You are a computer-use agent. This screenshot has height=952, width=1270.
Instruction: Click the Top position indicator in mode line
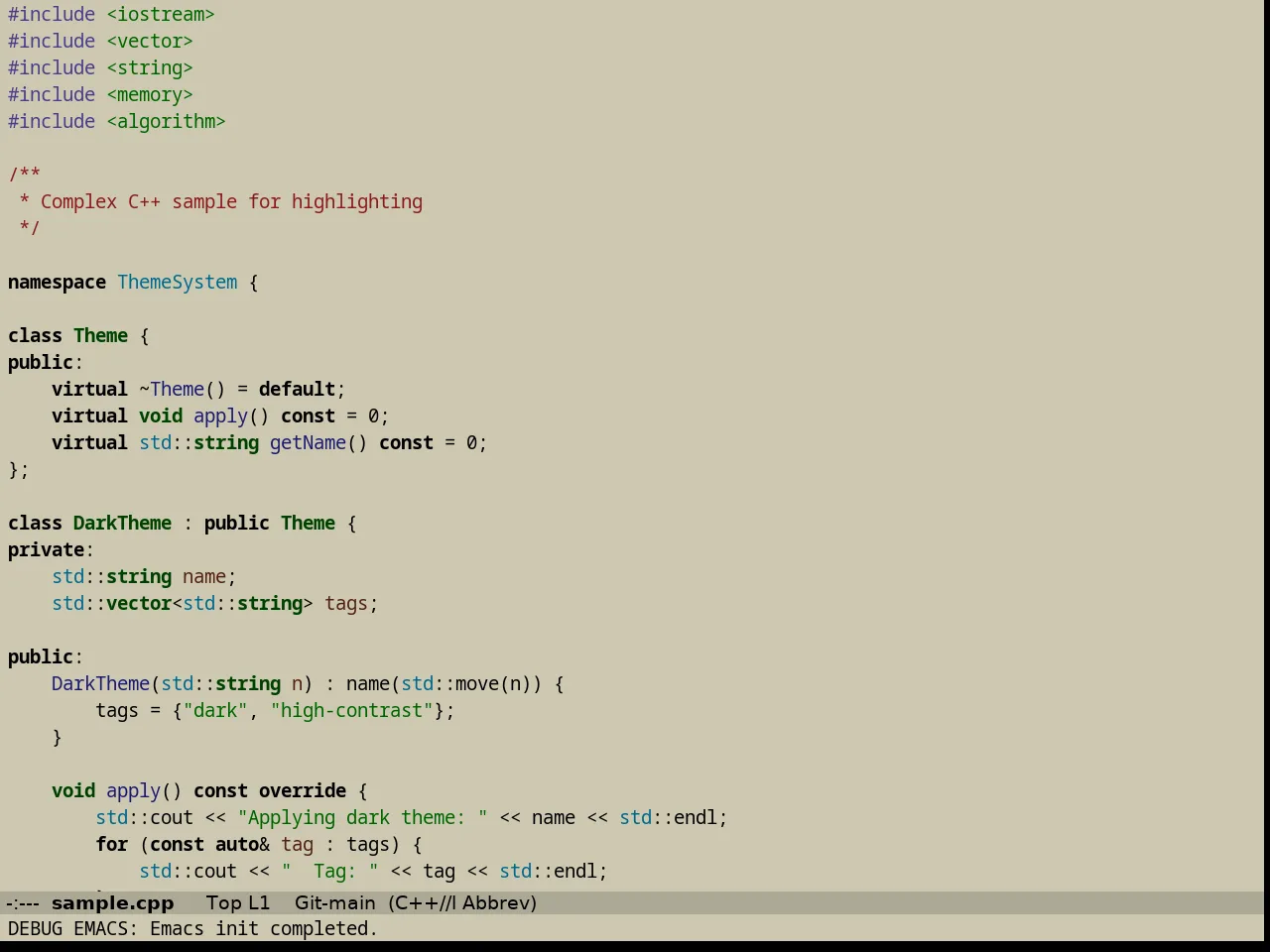point(223,903)
